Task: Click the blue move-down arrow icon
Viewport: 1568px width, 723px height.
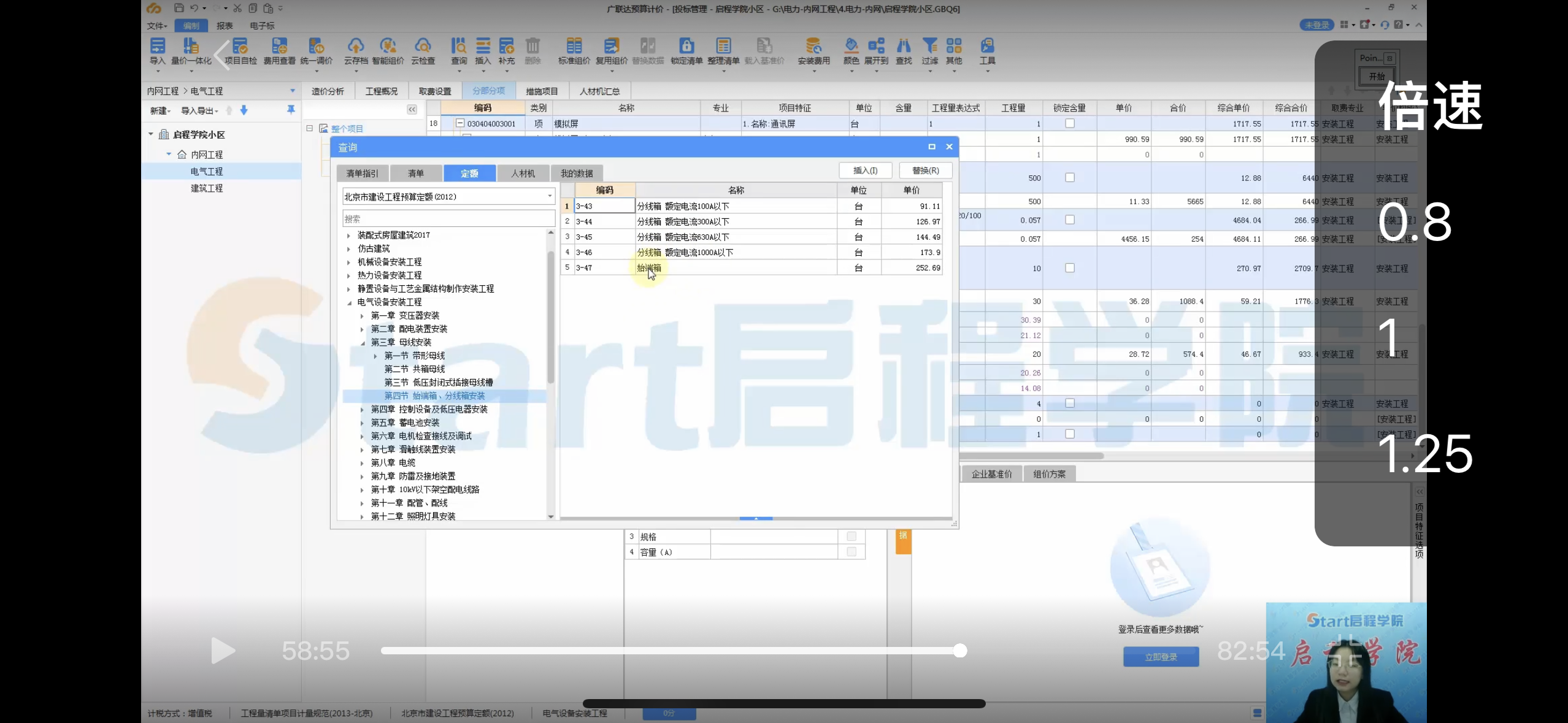Action: pos(244,110)
